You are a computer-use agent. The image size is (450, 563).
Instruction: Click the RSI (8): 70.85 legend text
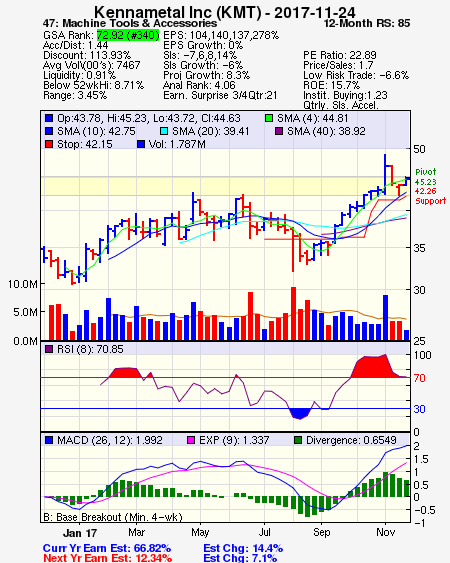(90, 349)
